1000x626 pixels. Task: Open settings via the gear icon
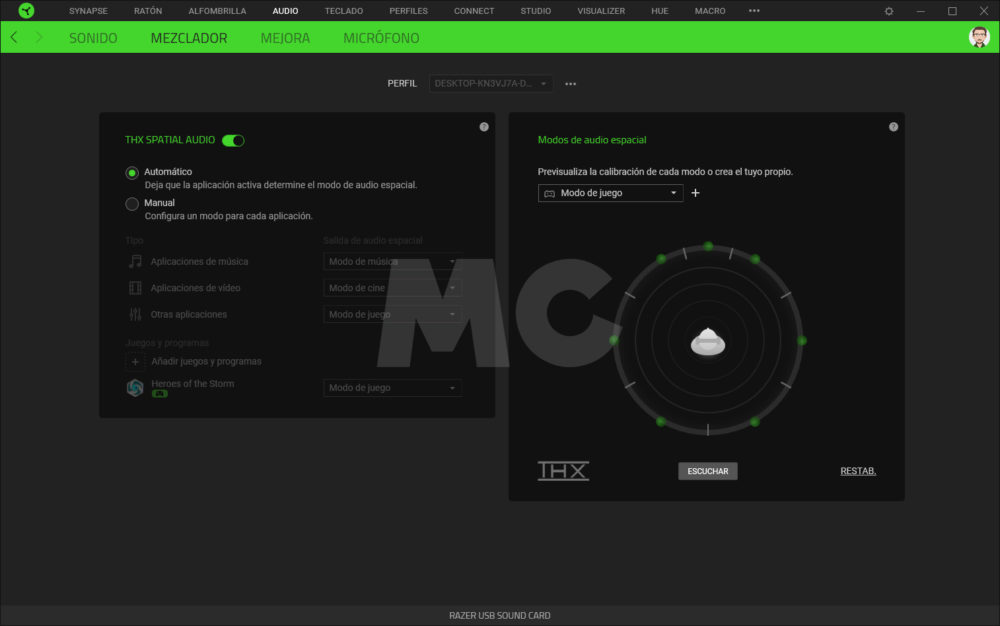[x=889, y=11]
